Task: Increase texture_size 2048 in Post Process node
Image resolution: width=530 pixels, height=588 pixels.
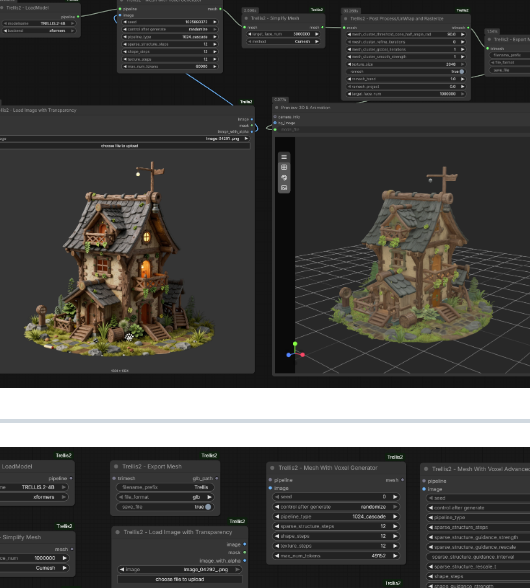Action: 462,64
